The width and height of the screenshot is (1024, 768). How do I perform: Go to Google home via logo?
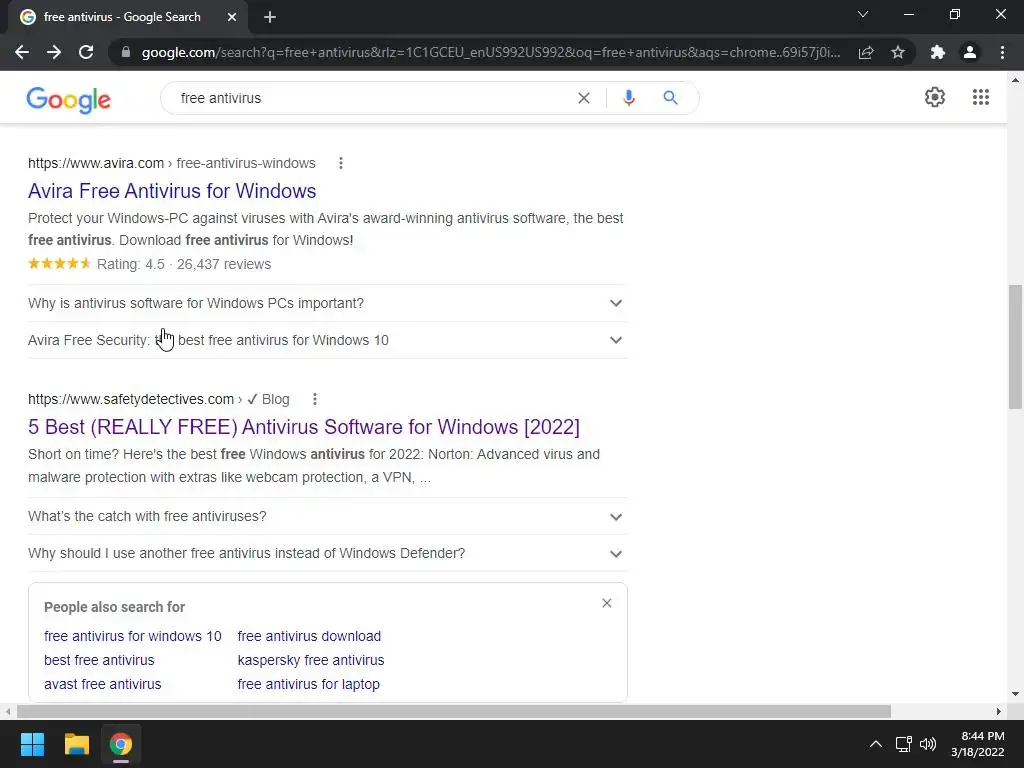69,100
